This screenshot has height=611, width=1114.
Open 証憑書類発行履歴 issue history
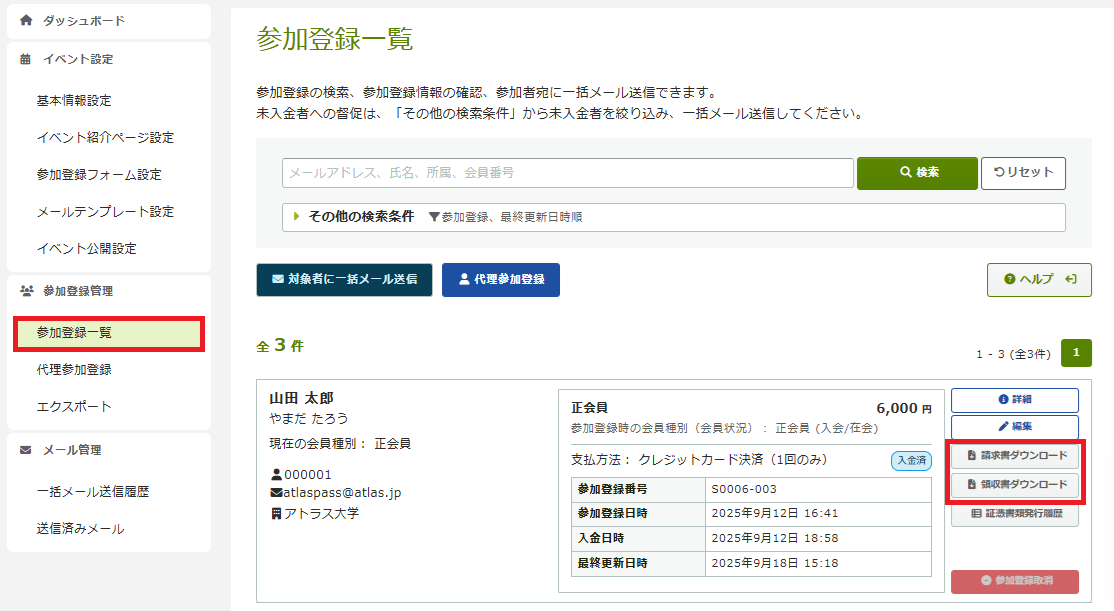1014,514
